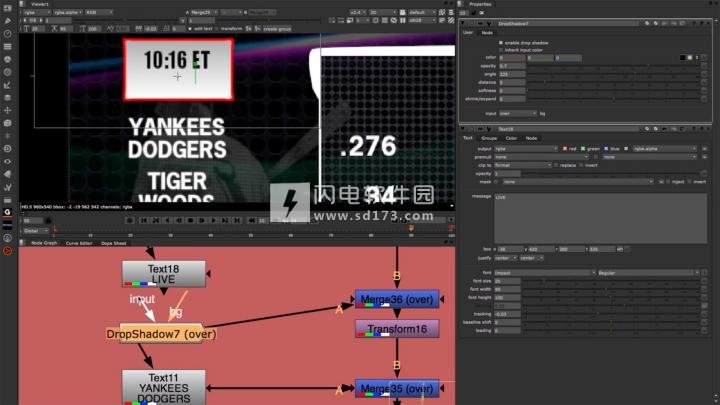Viewport: 720px width, 405px height.
Task: Click the DropShadow7 distance value field
Action: [512, 82]
